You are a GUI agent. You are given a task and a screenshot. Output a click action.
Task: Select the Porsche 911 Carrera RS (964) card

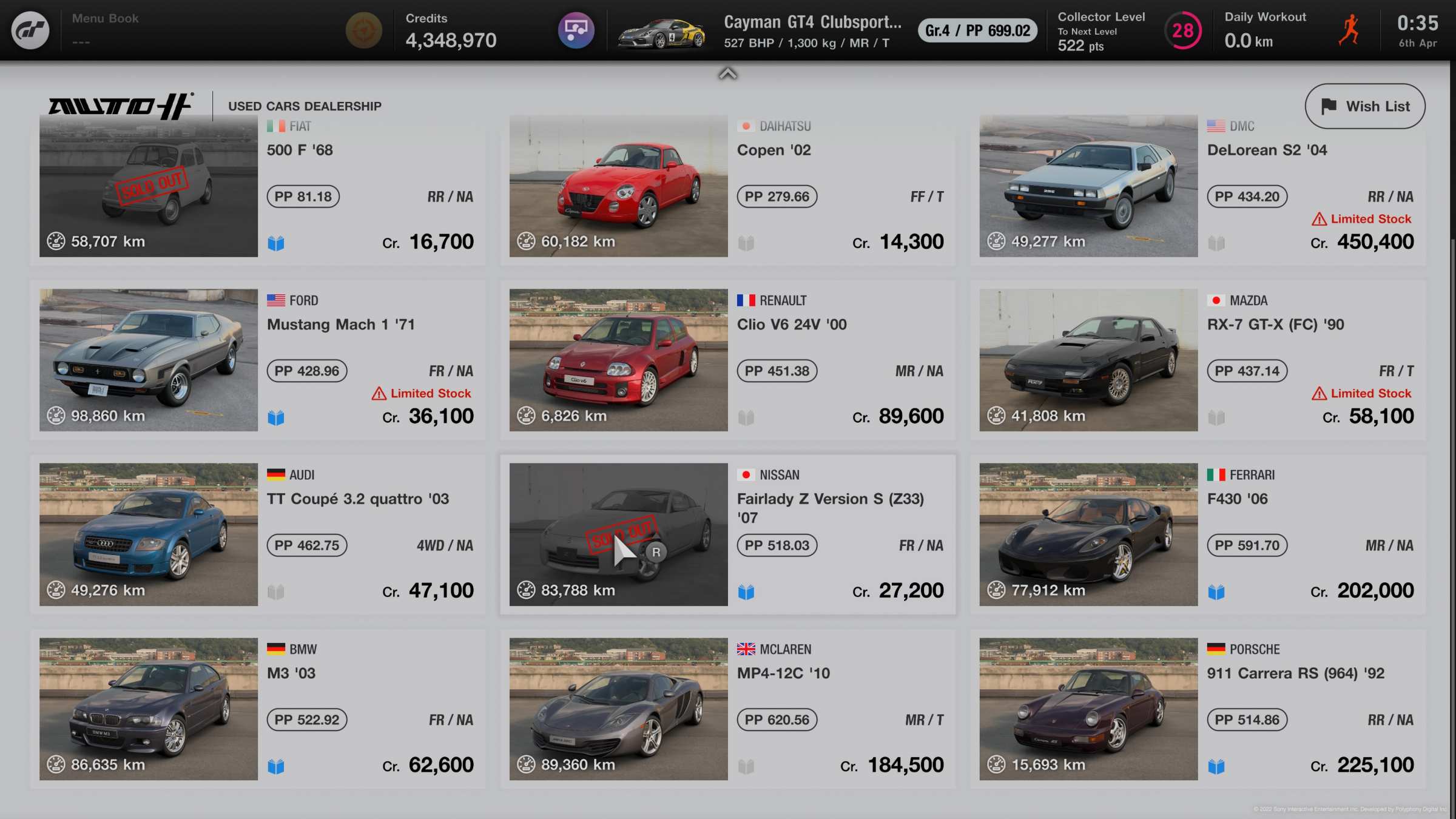pos(1198,709)
